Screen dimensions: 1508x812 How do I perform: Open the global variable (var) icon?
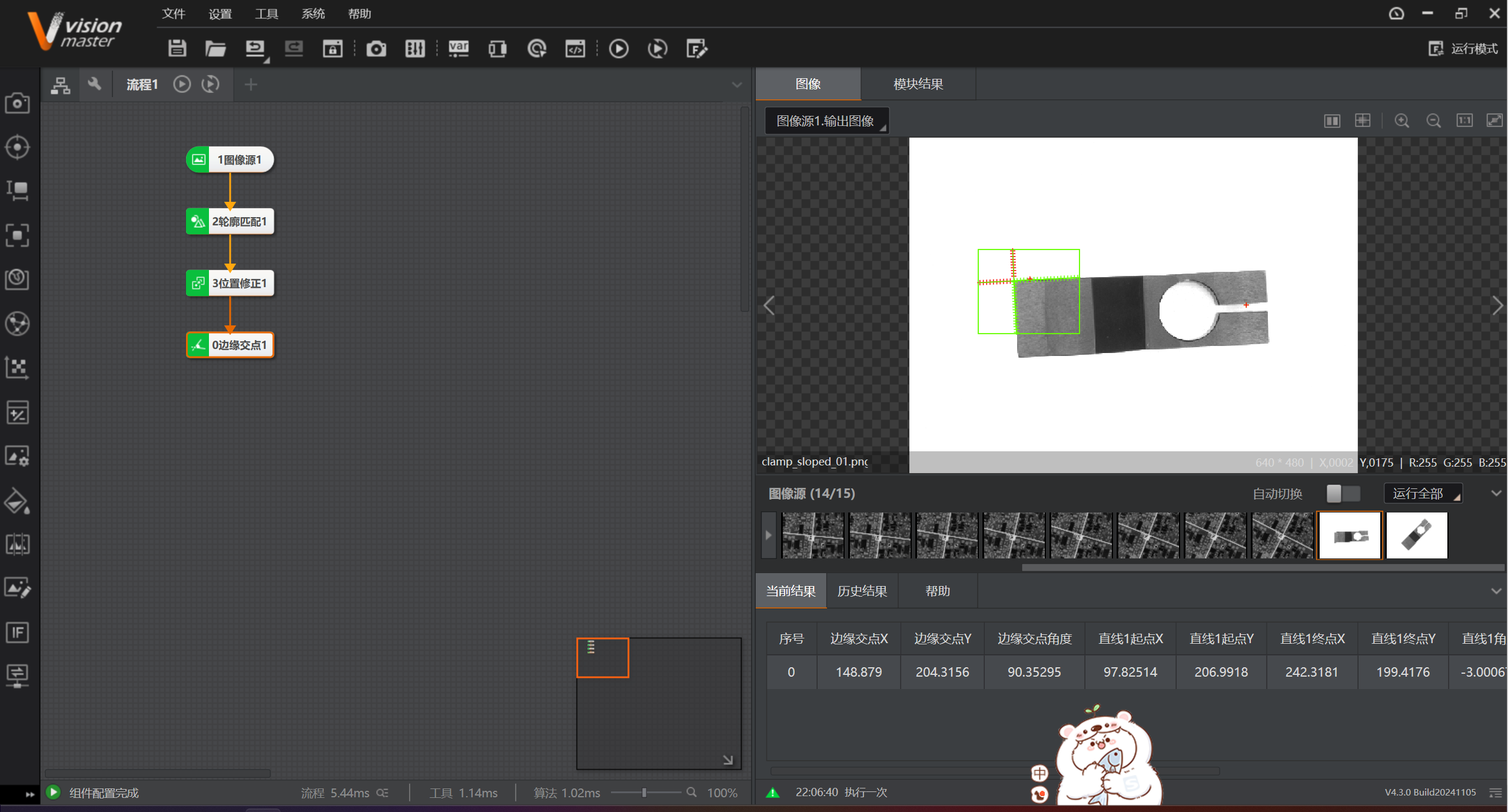459,48
